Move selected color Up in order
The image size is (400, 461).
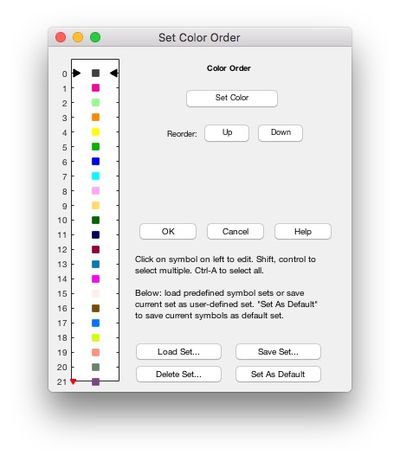tap(227, 133)
